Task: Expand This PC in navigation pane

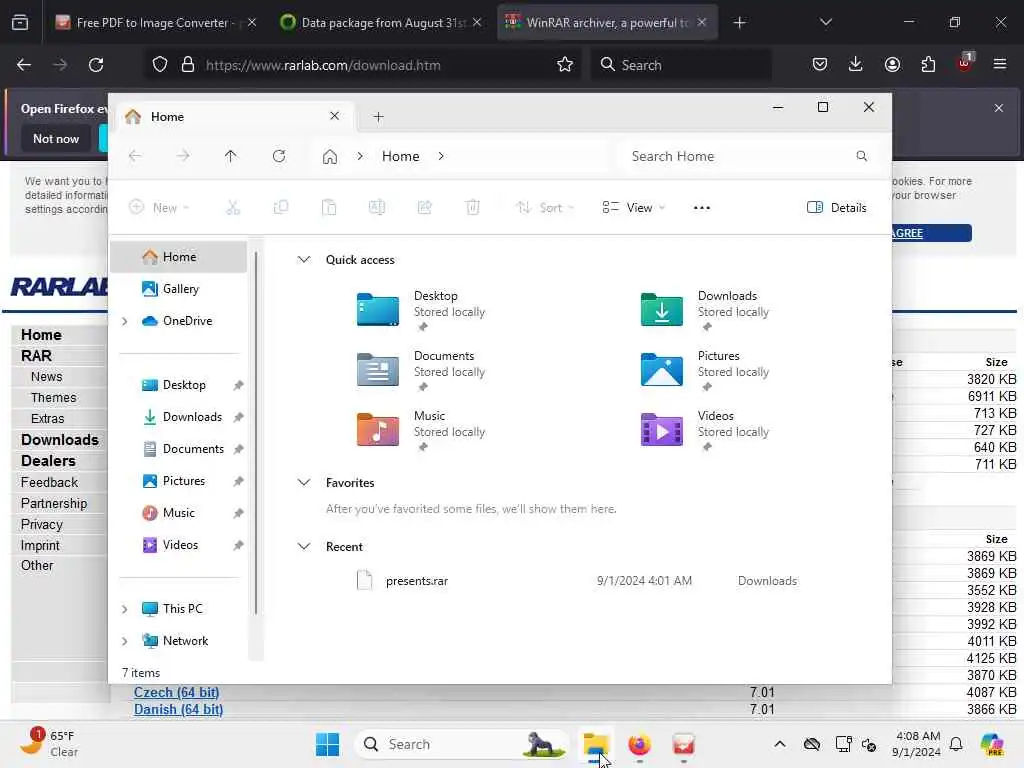Action: (125, 609)
